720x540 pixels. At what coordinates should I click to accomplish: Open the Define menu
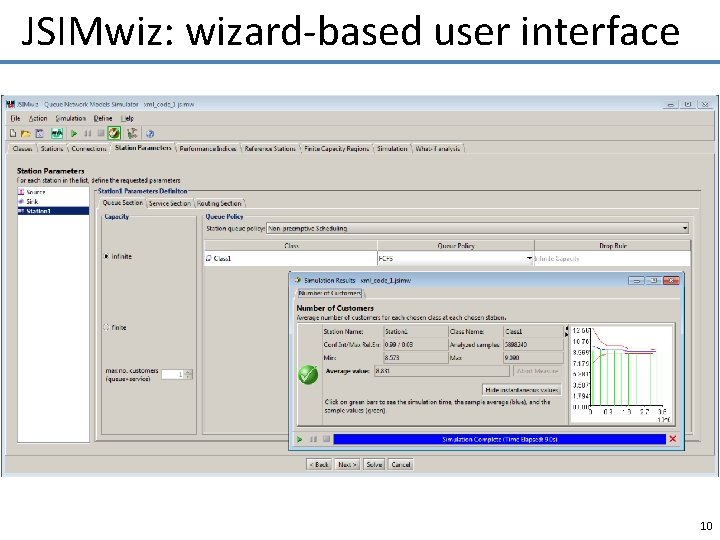103,118
